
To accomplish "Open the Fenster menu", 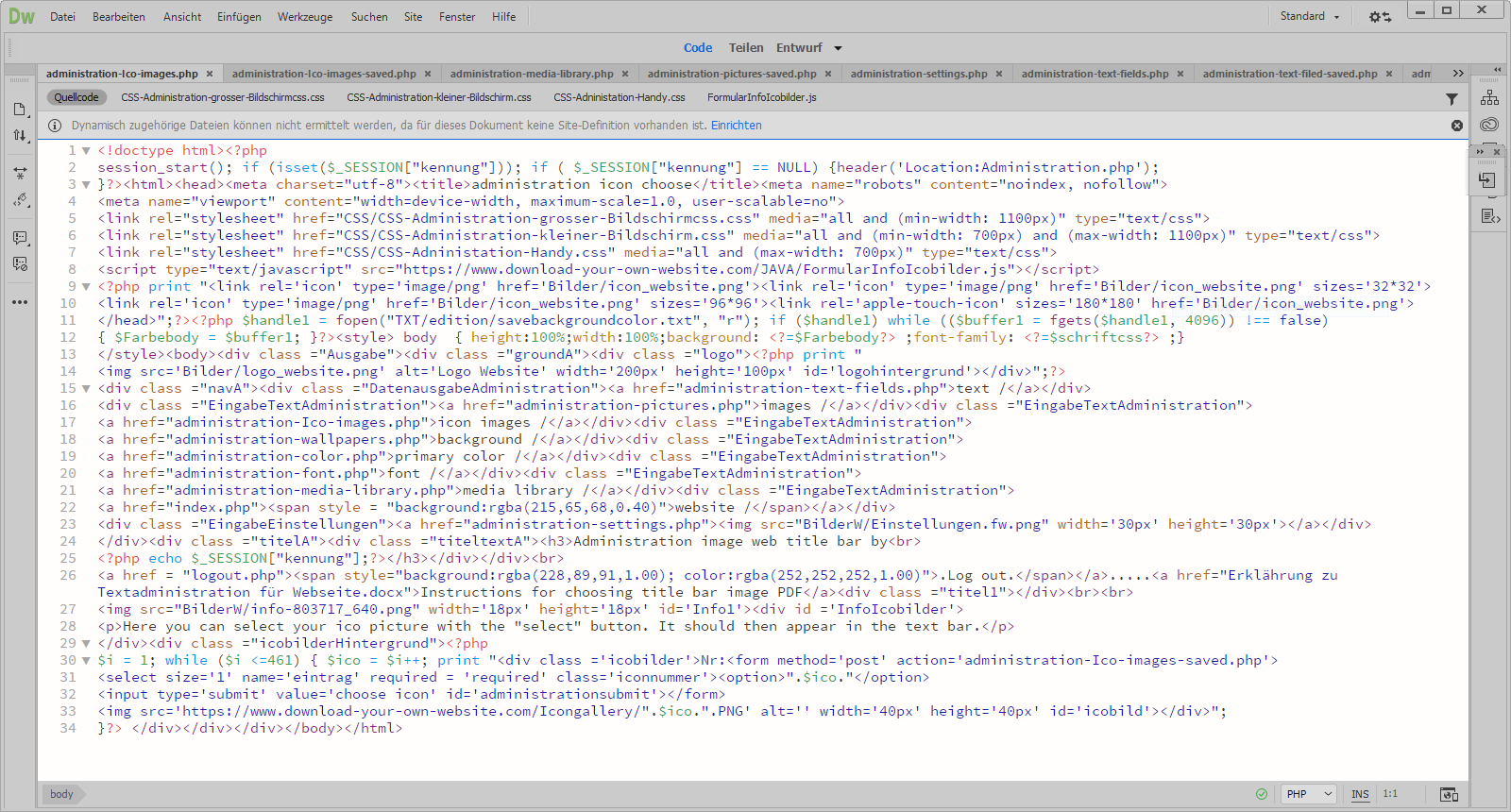I will click(x=457, y=17).
